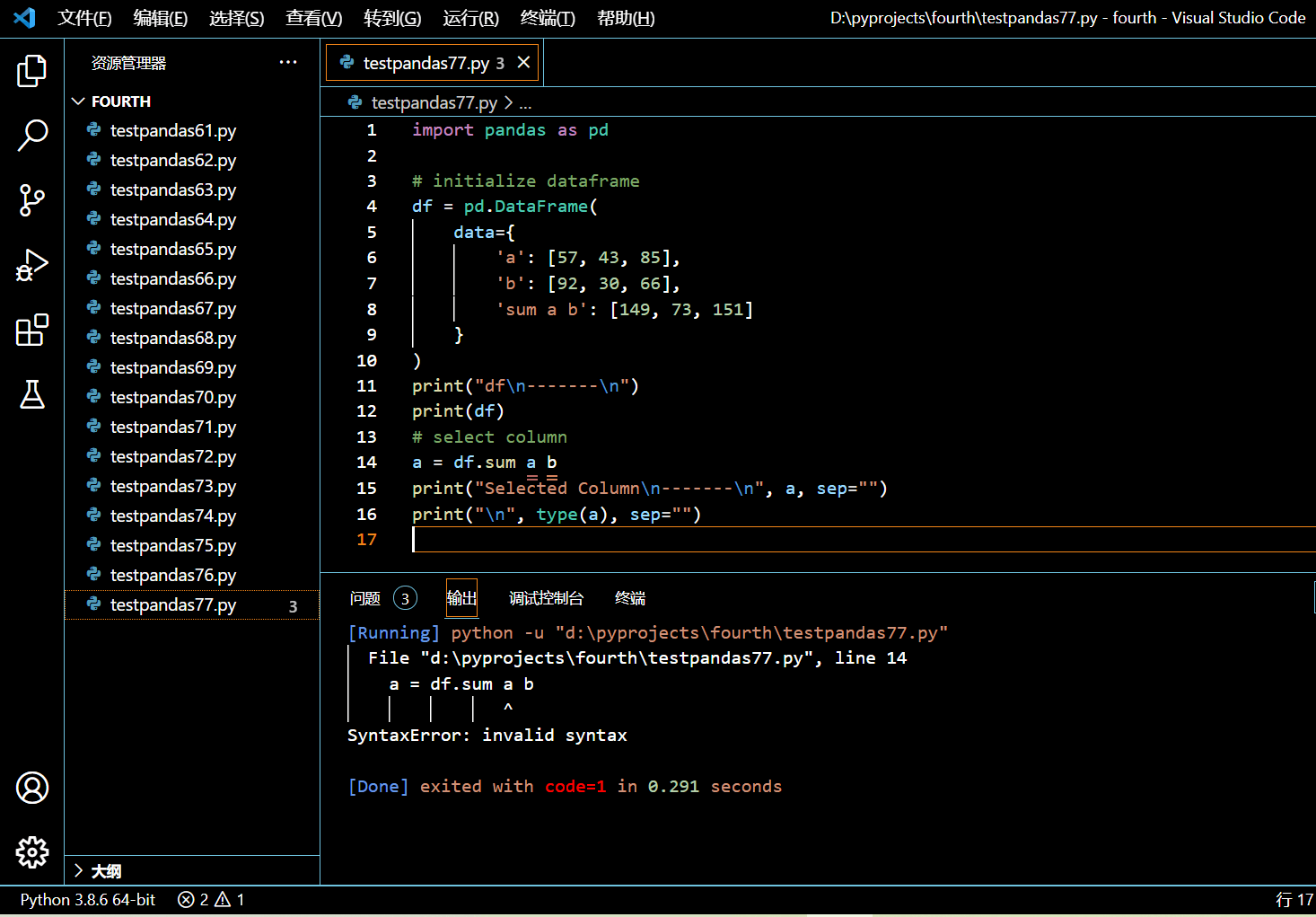The width and height of the screenshot is (1316, 917).
Task: Open testpandas73.py in explorer
Action: pyautogui.click(x=192, y=486)
